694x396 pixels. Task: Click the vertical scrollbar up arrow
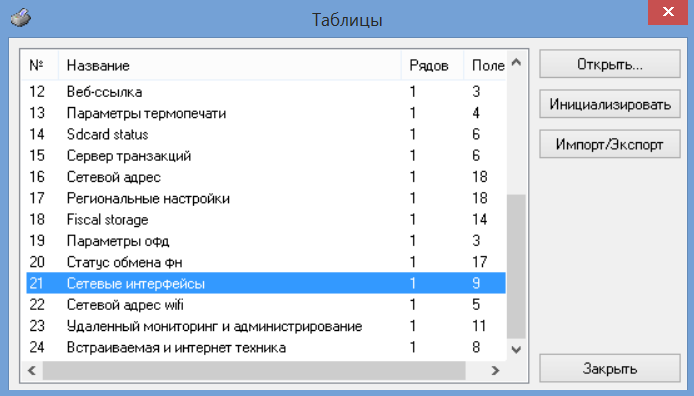516,62
